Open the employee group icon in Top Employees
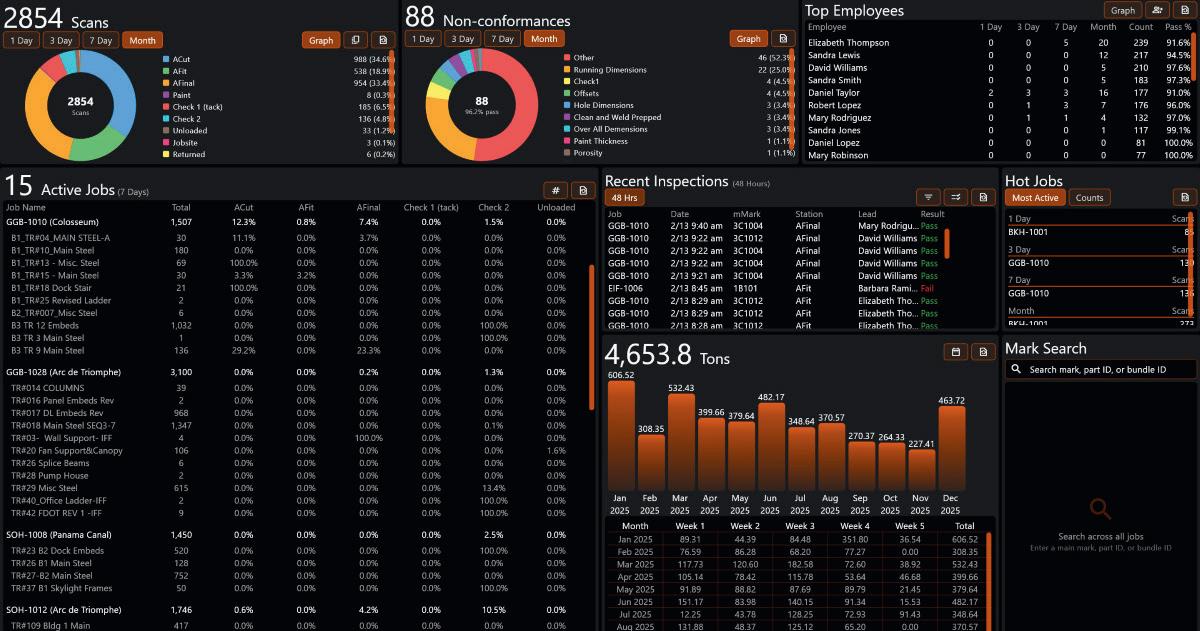This screenshot has width=1200, height=631. click(1157, 10)
